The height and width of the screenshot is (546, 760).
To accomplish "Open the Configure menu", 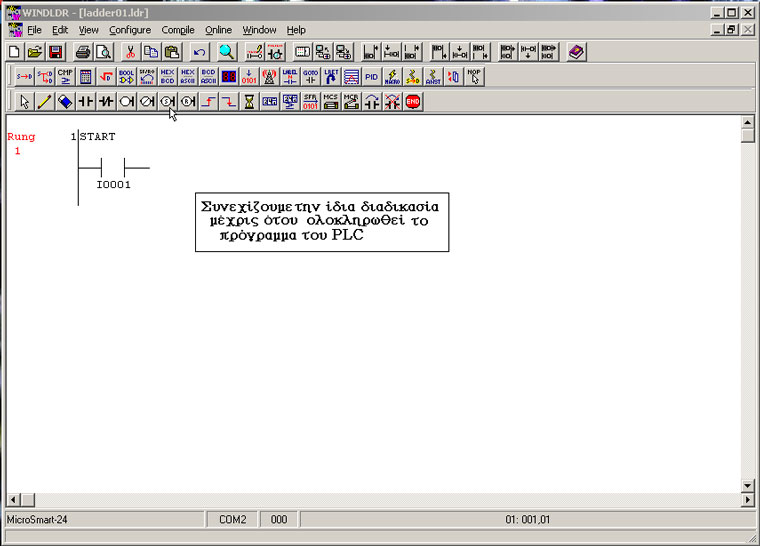I will [130, 30].
